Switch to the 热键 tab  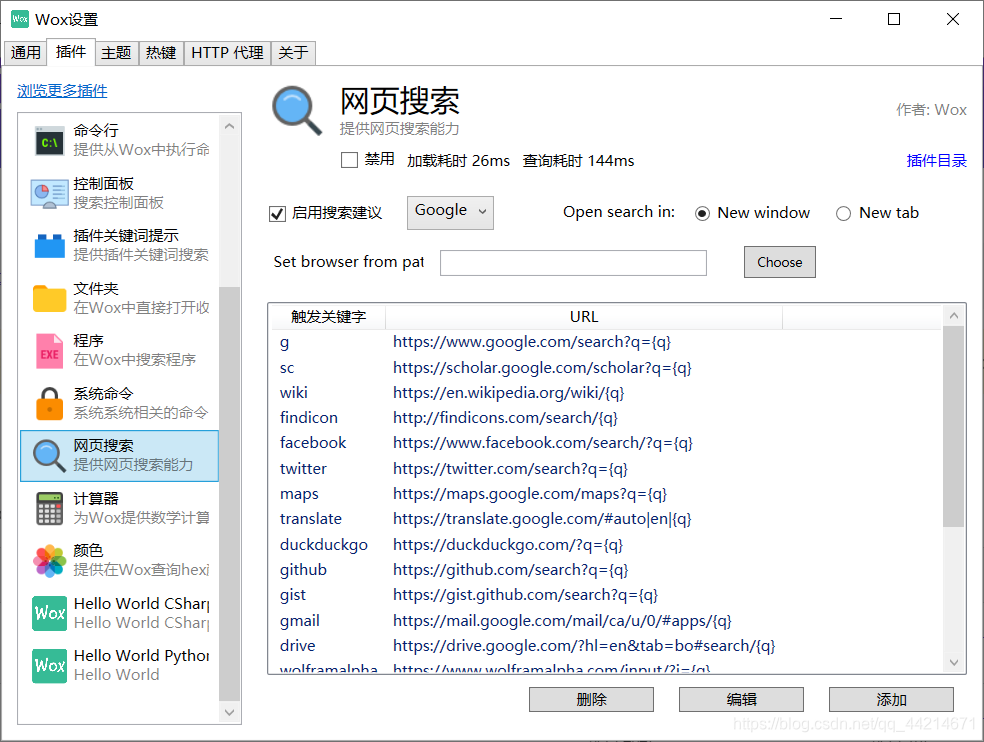[x=161, y=53]
